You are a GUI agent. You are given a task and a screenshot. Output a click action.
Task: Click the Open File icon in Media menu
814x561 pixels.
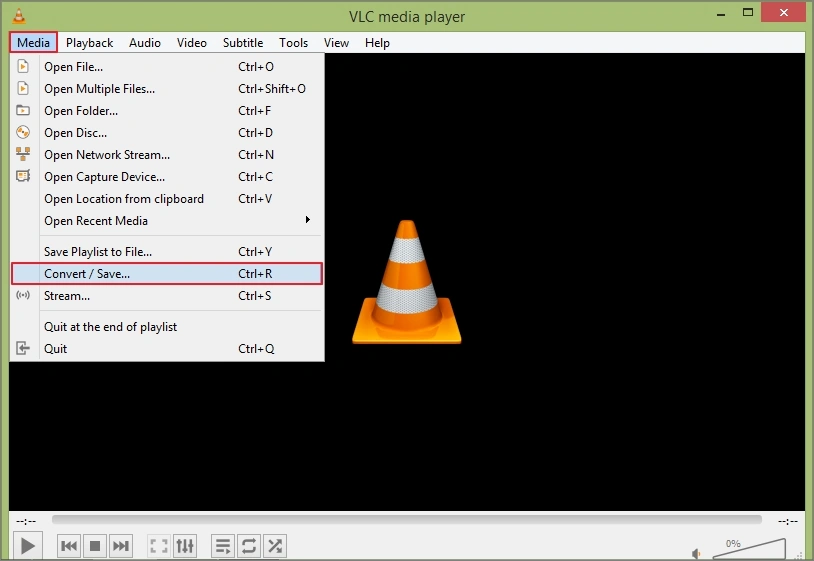tap(23, 66)
